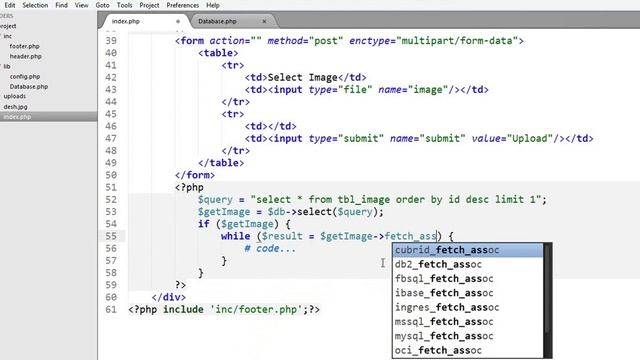Click 'multipart/form-data' string on line 39
The image size is (640, 360).
tap(457, 41)
